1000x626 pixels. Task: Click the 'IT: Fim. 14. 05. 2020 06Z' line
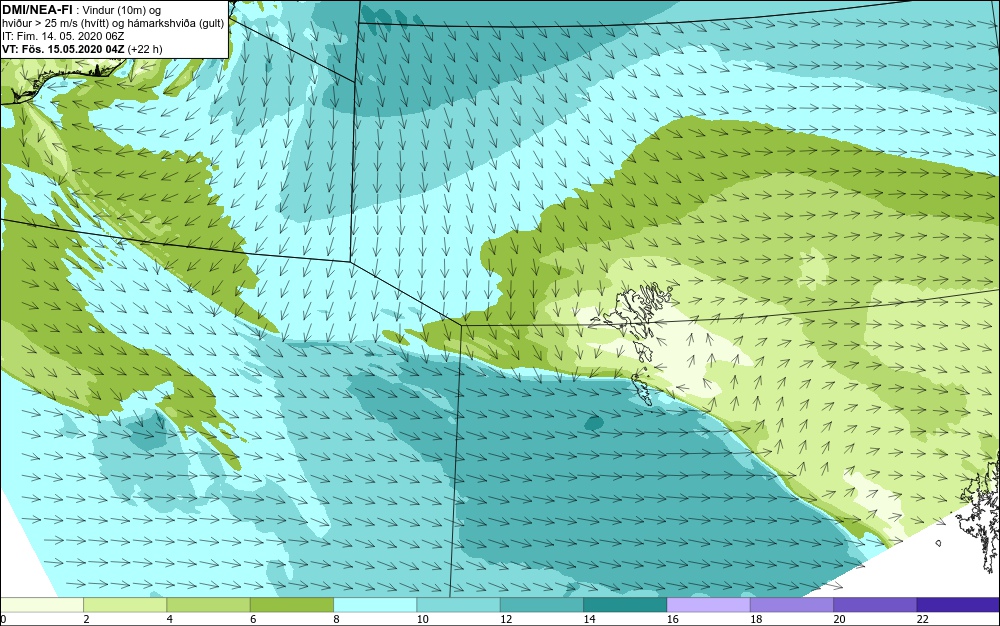(63, 36)
